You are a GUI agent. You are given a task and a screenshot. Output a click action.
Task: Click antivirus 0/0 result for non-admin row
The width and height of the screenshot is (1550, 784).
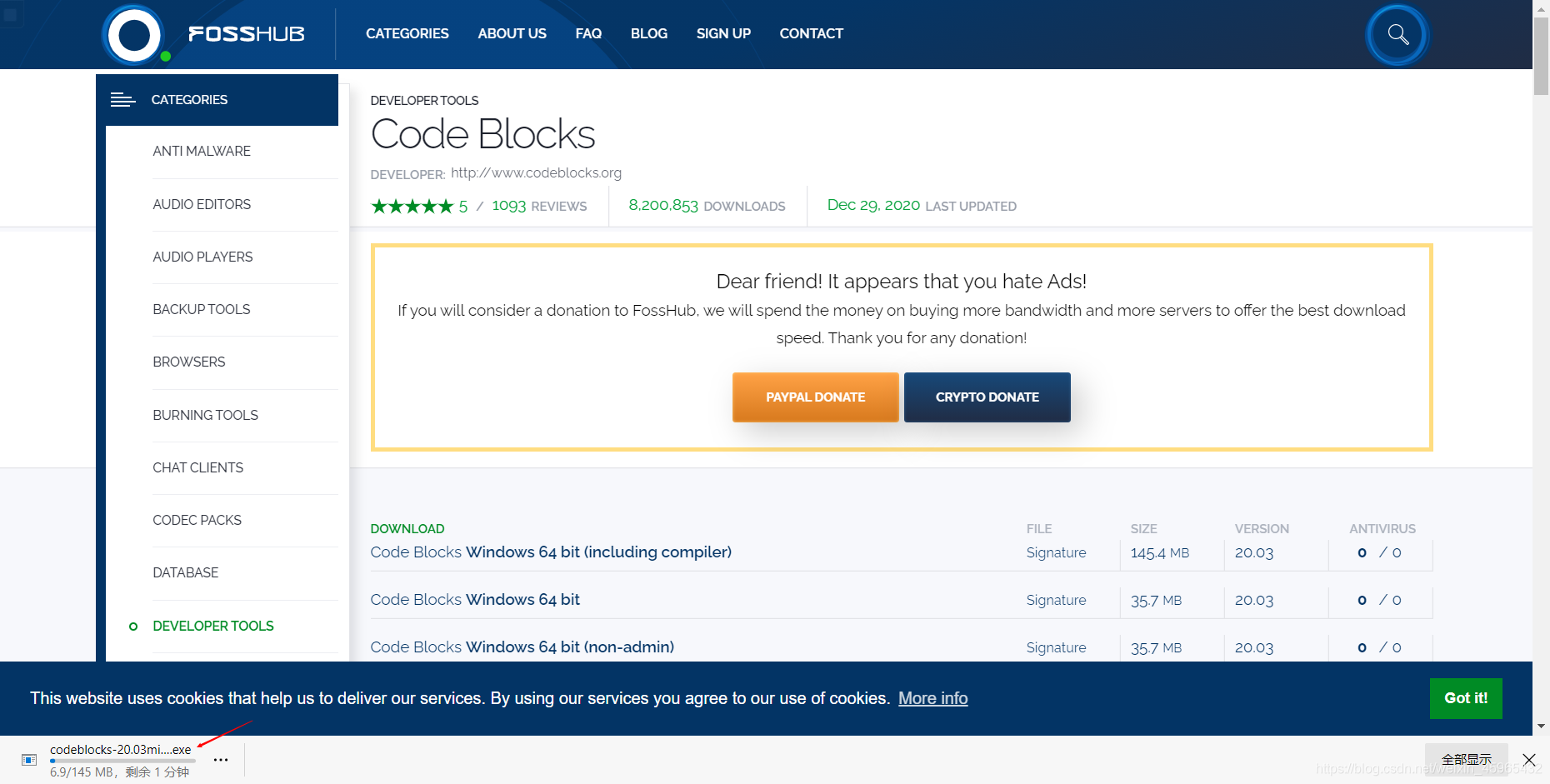[1379, 647]
